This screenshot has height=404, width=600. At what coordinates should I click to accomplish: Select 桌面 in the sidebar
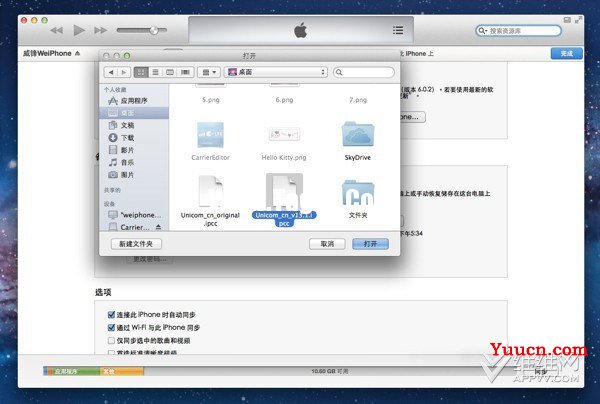coord(134,113)
